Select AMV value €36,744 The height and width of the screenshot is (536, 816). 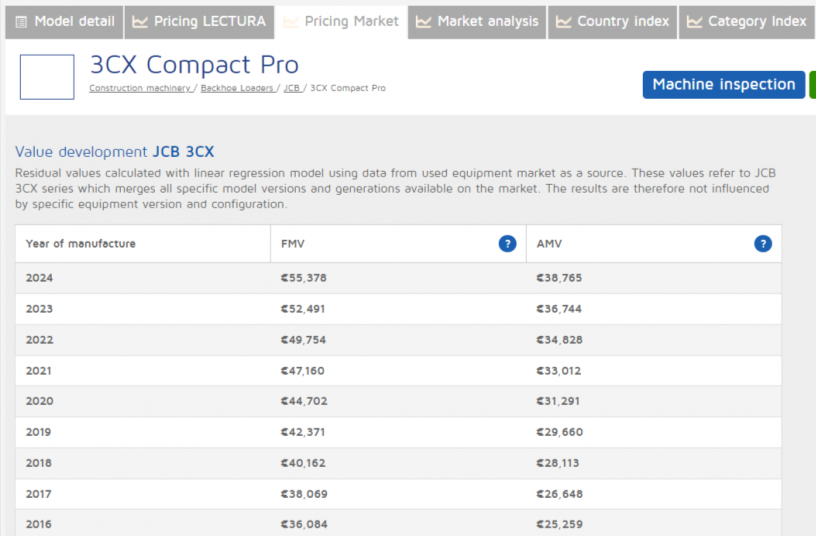pos(559,309)
